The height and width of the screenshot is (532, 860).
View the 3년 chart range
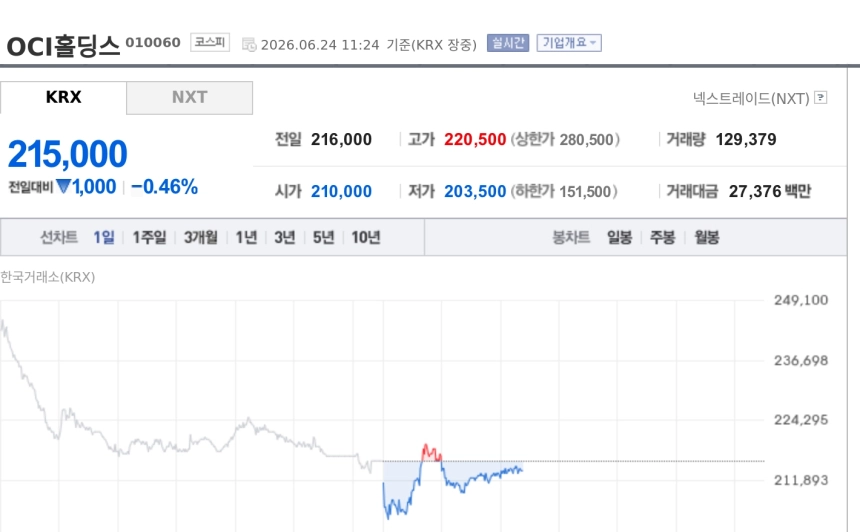point(285,237)
